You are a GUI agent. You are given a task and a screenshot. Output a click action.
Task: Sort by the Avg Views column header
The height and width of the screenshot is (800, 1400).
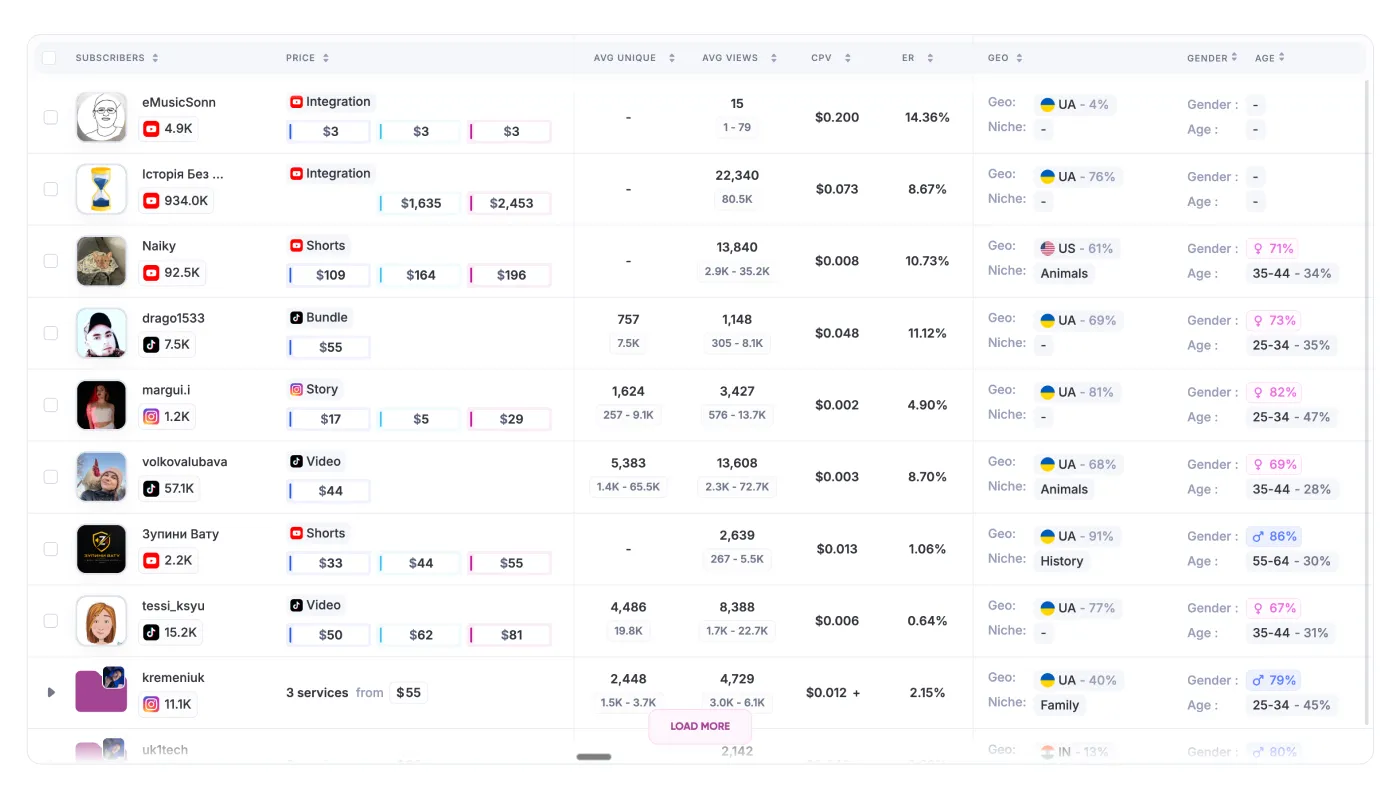pos(738,58)
